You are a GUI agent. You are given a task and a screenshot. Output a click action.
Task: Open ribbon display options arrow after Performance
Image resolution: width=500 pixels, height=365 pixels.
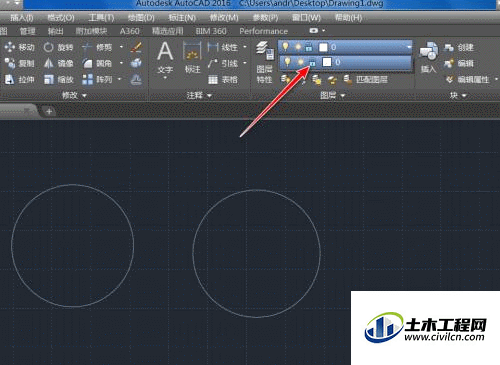pyautogui.click(x=323, y=31)
